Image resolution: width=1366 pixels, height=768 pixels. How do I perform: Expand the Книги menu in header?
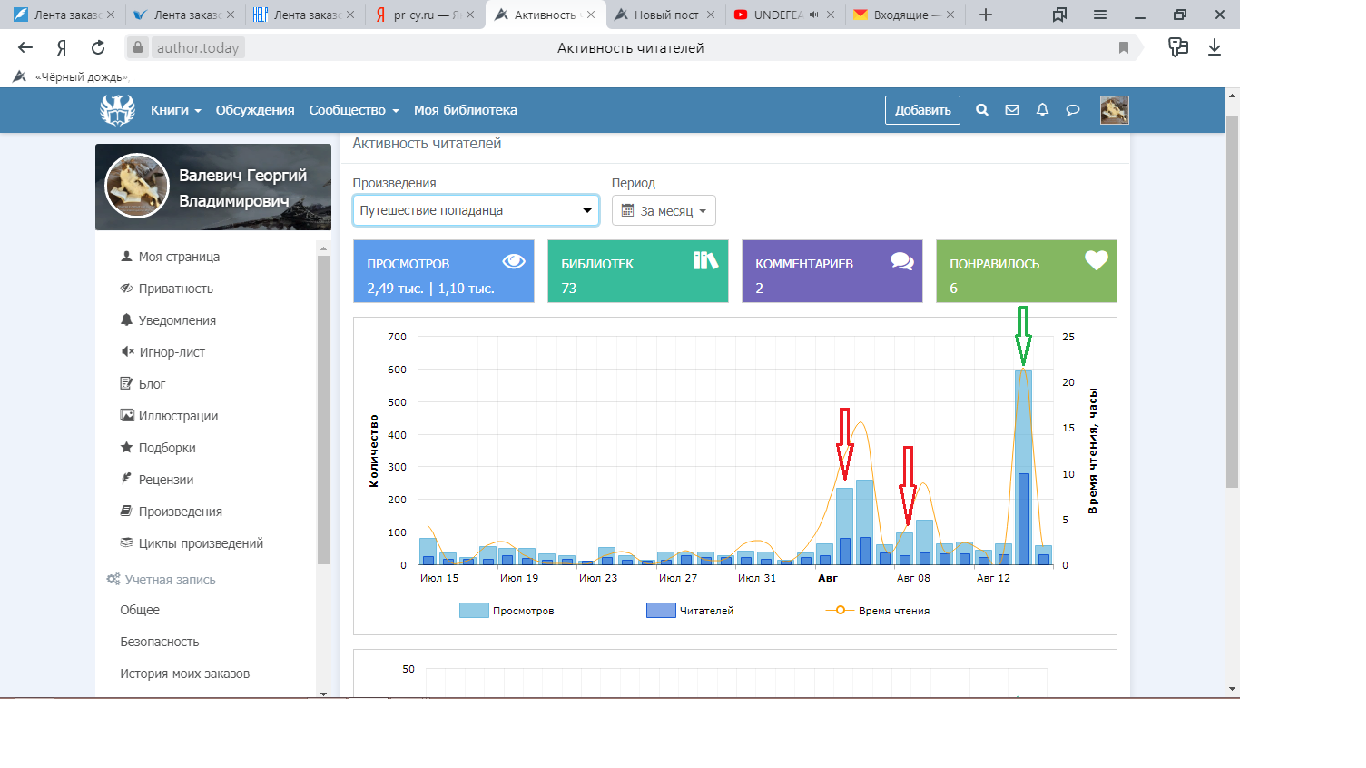pyautogui.click(x=176, y=111)
